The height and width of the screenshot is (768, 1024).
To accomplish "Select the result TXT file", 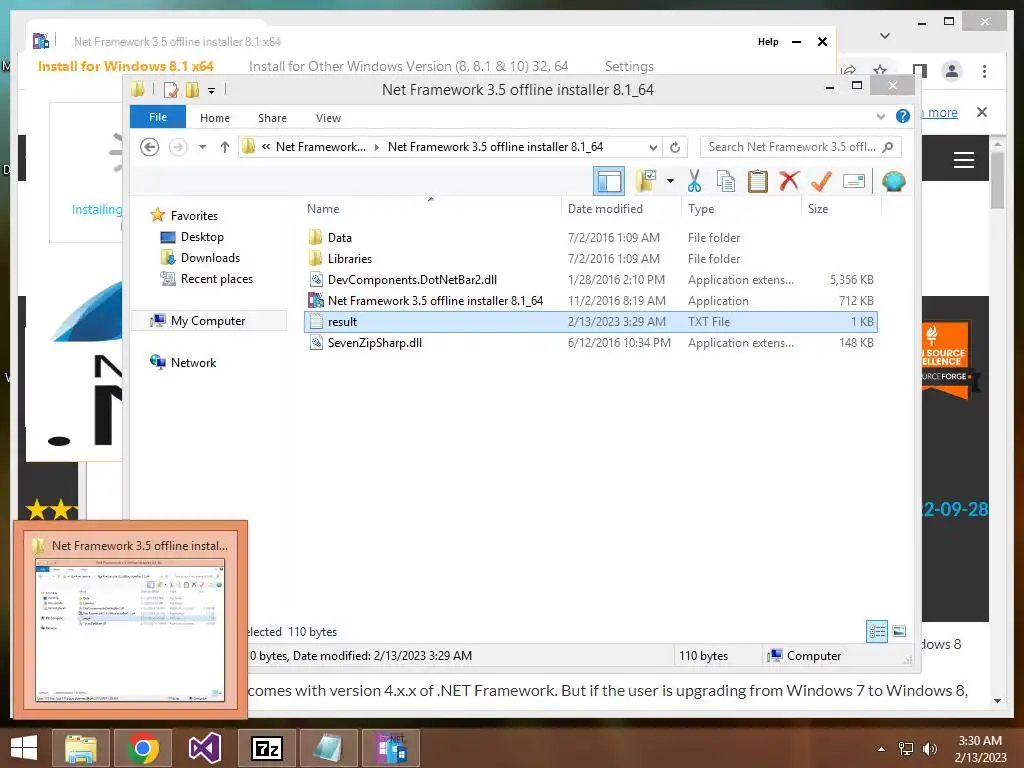I will click(x=591, y=321).
